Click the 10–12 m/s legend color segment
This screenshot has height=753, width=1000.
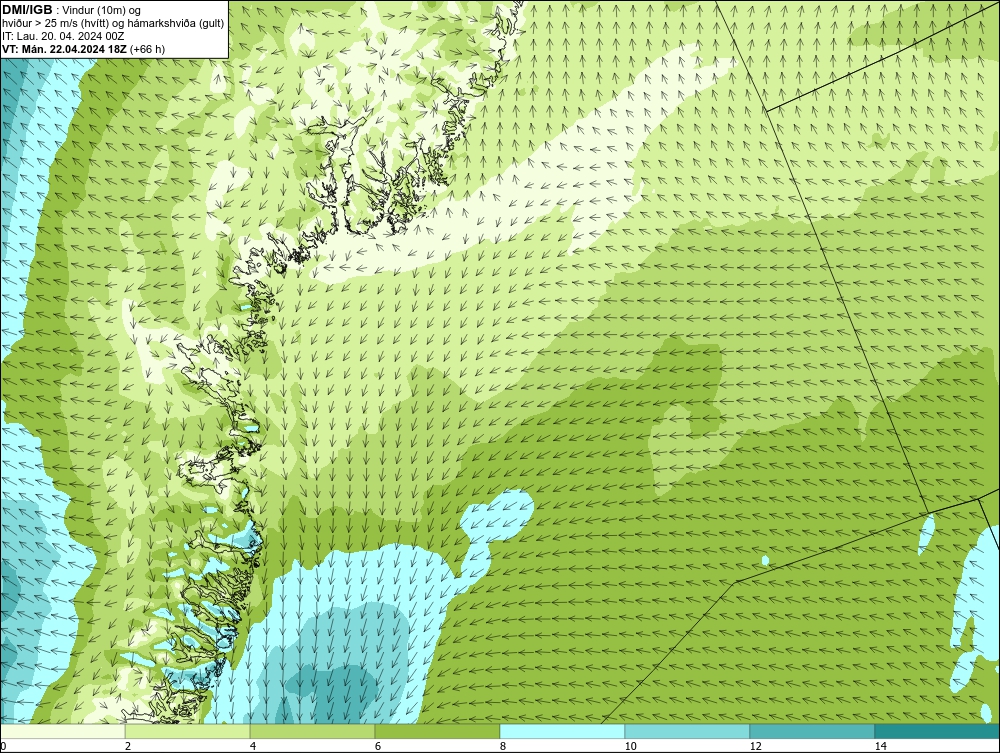click(688, 731)
